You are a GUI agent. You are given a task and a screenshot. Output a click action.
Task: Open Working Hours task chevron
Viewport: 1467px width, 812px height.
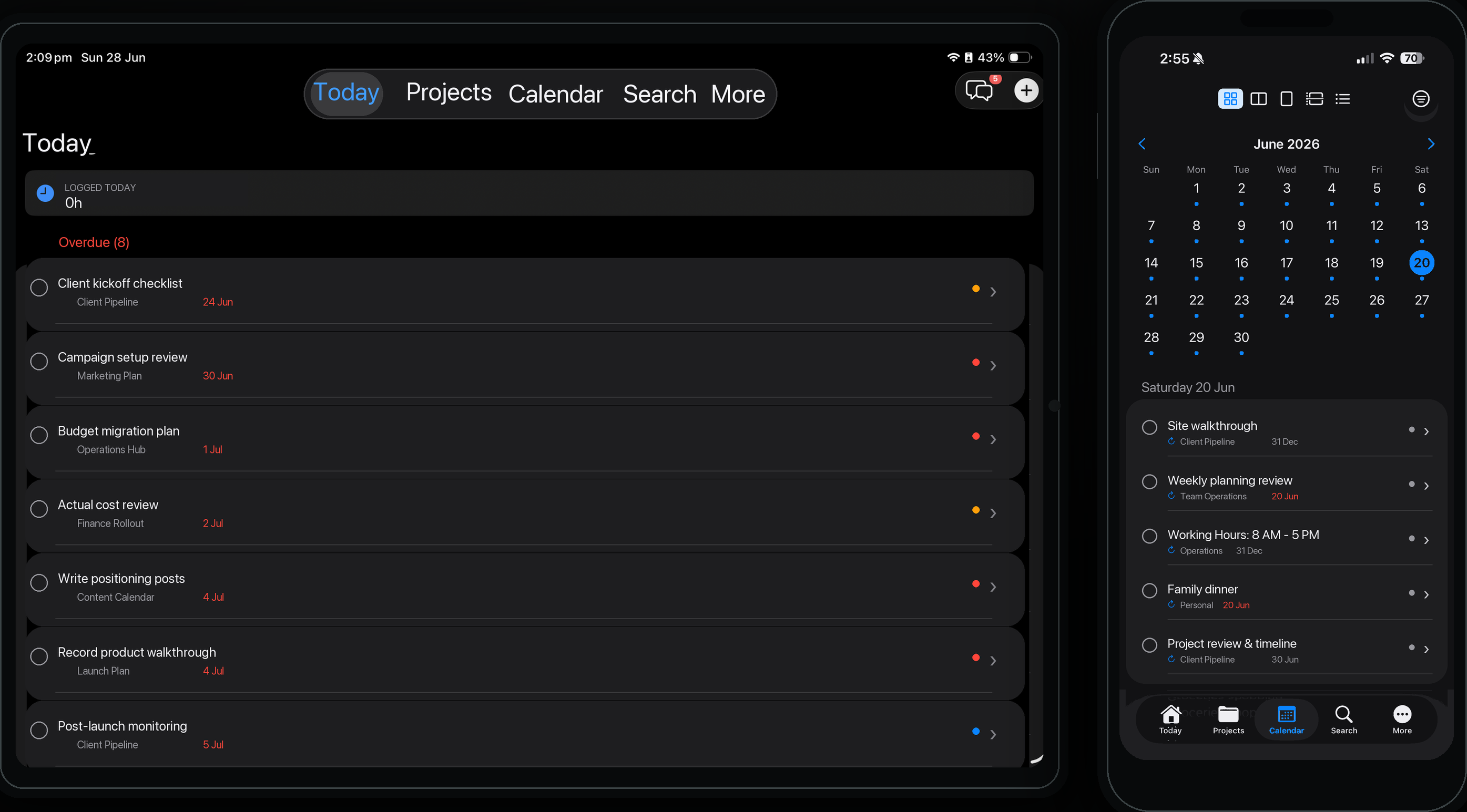coord(1426,540)
